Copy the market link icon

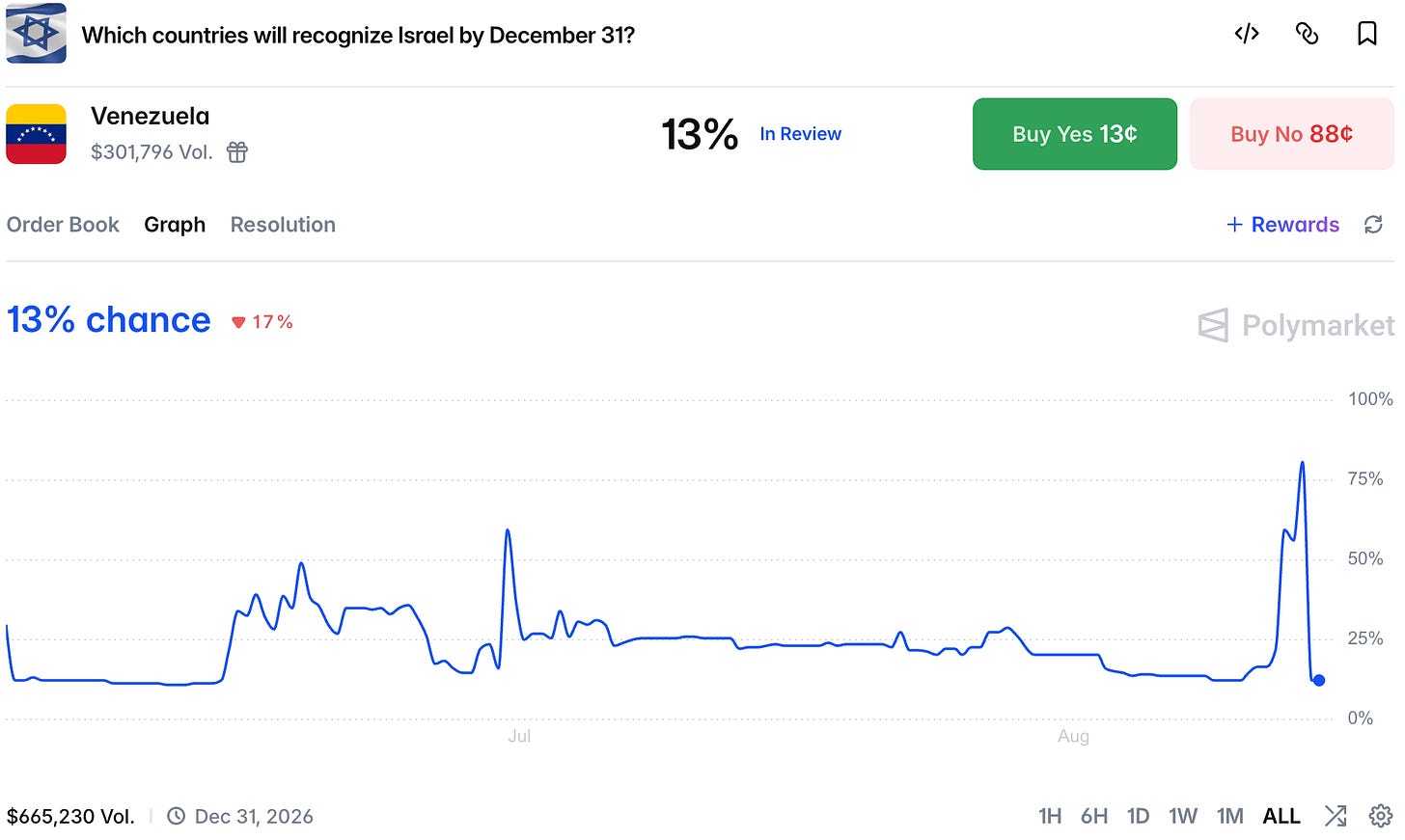[x=1307, y=34]
